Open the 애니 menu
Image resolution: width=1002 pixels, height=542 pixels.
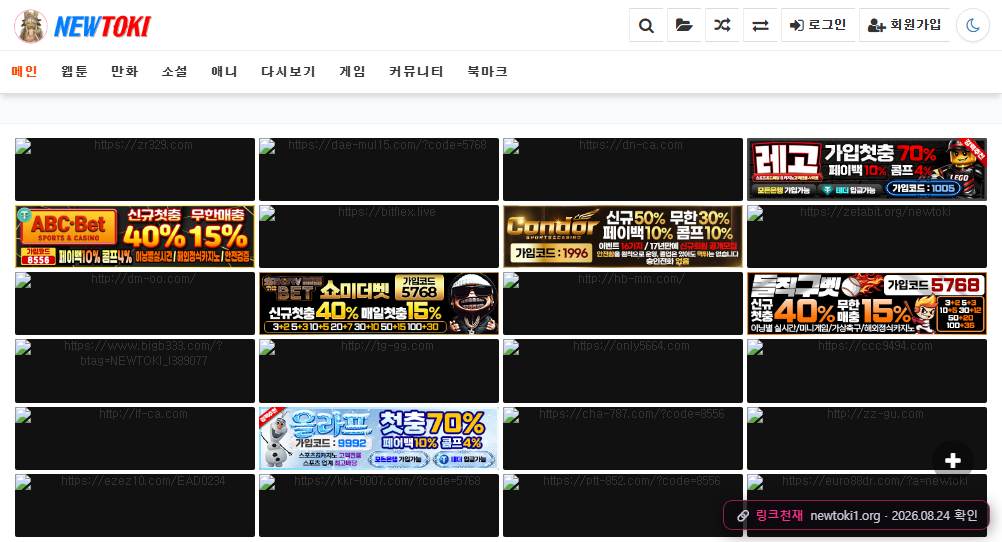click(224, 72)
